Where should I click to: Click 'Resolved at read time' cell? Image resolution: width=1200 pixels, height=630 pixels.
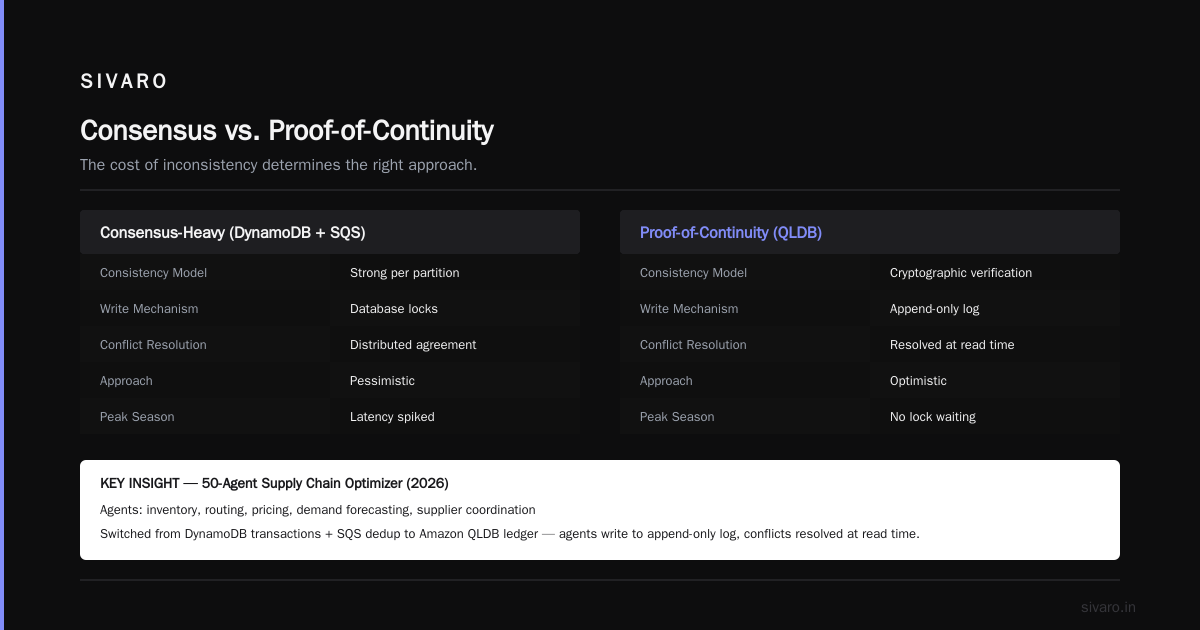995,345
